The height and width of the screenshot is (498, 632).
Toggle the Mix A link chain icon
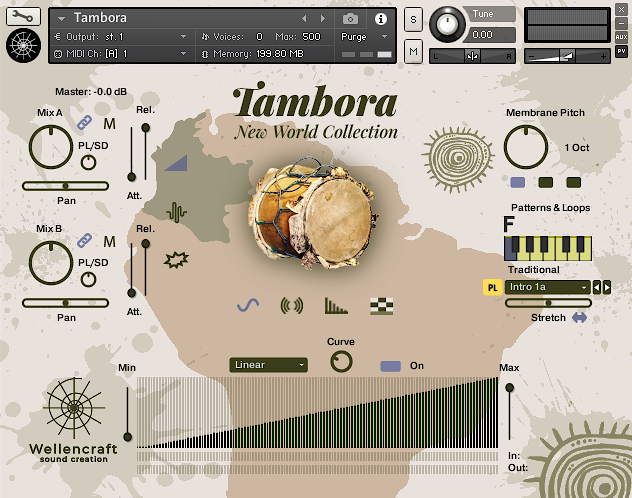point(84,122)
